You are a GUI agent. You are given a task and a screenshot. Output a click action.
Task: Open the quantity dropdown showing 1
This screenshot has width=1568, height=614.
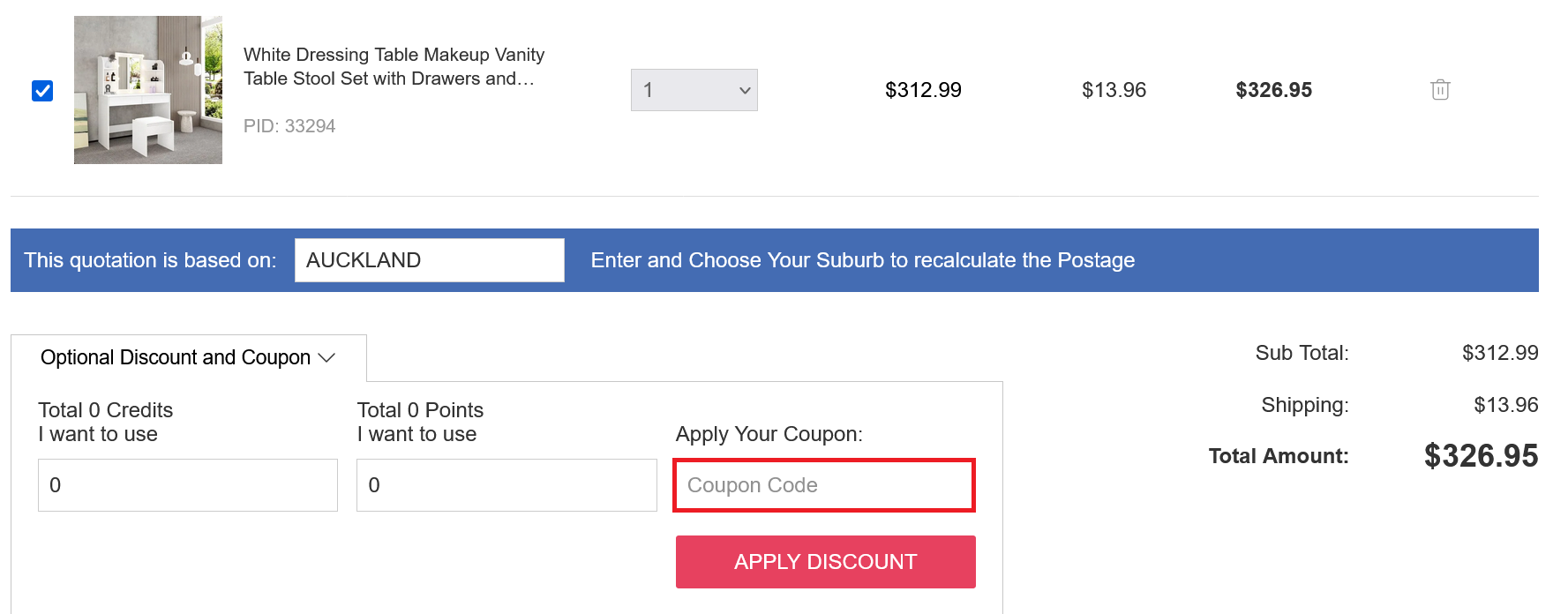tap(694, 90)
